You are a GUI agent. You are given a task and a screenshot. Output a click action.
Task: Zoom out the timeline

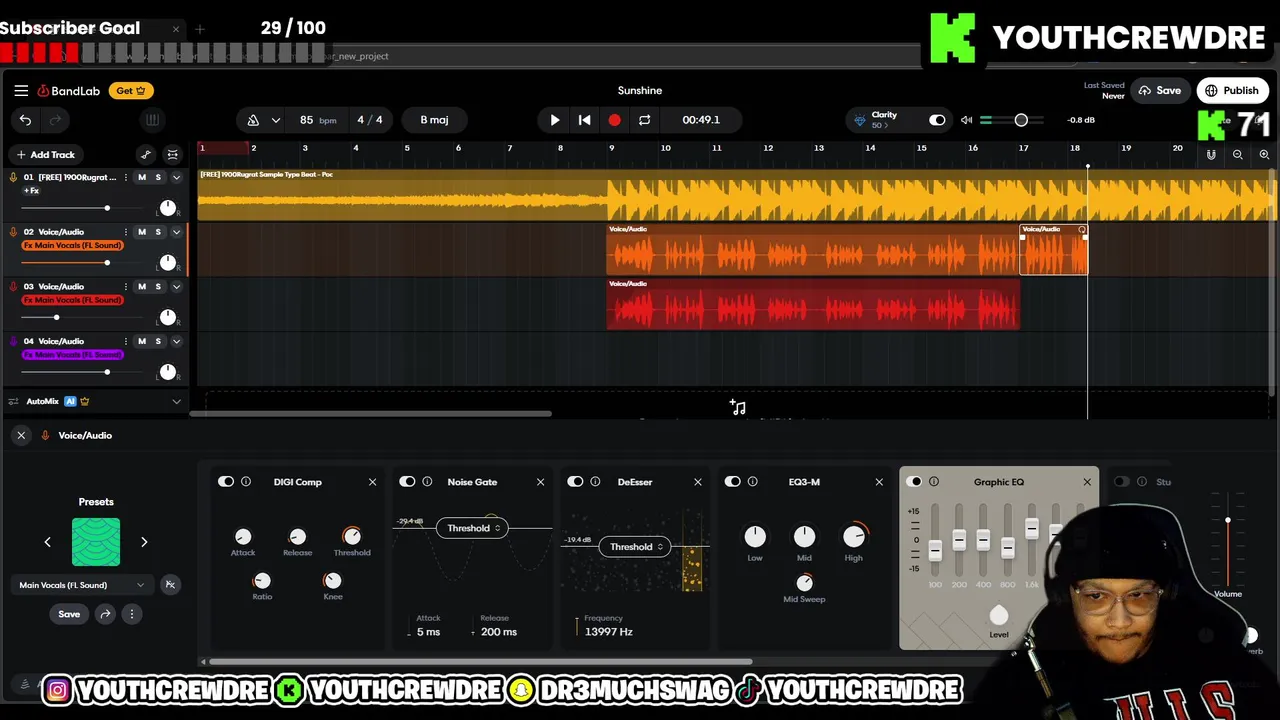pos(1238,155)
